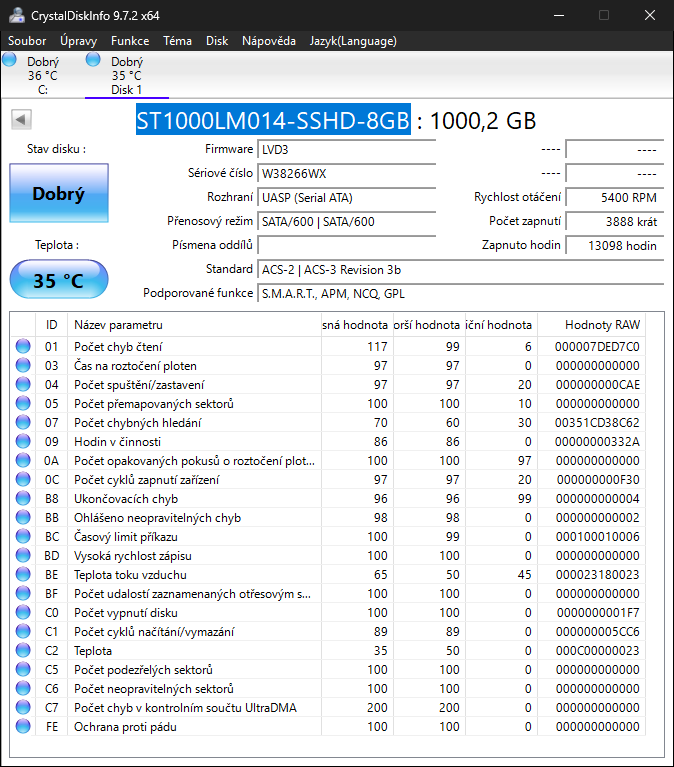Click status icon for Časový limit příkazu
Image resolution: width=674 pixels, height=767 pixels.
click(23, 537)
